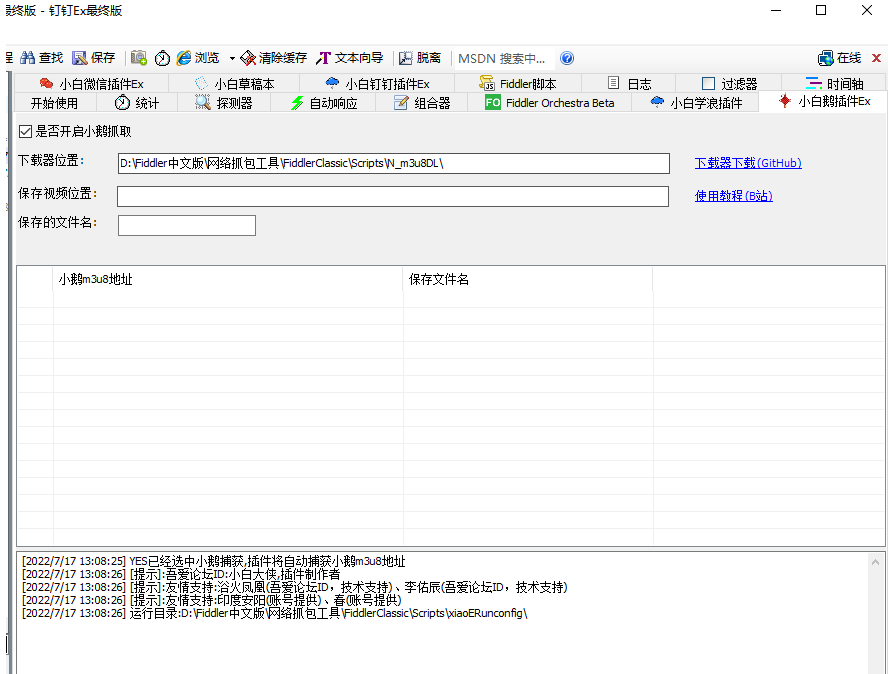Click the clear cache icon

click(248, 58)
